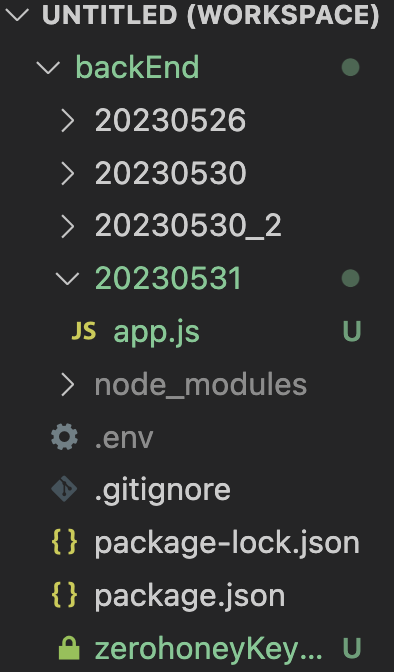Collapse the backEnd folder chevron
394x672 pixels.
(48, 67)
